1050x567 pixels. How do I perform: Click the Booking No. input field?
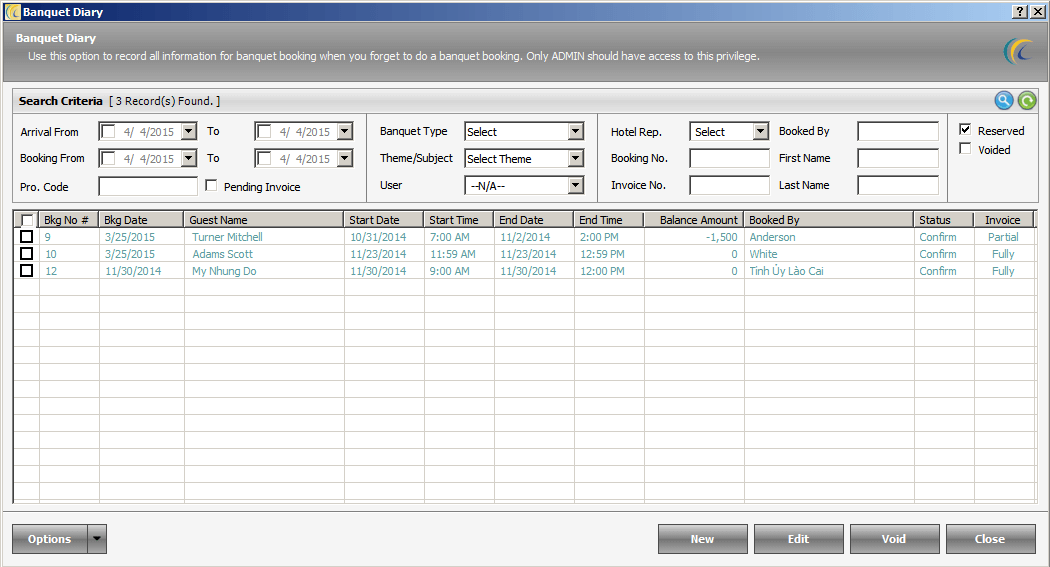[x=729, y=159]
